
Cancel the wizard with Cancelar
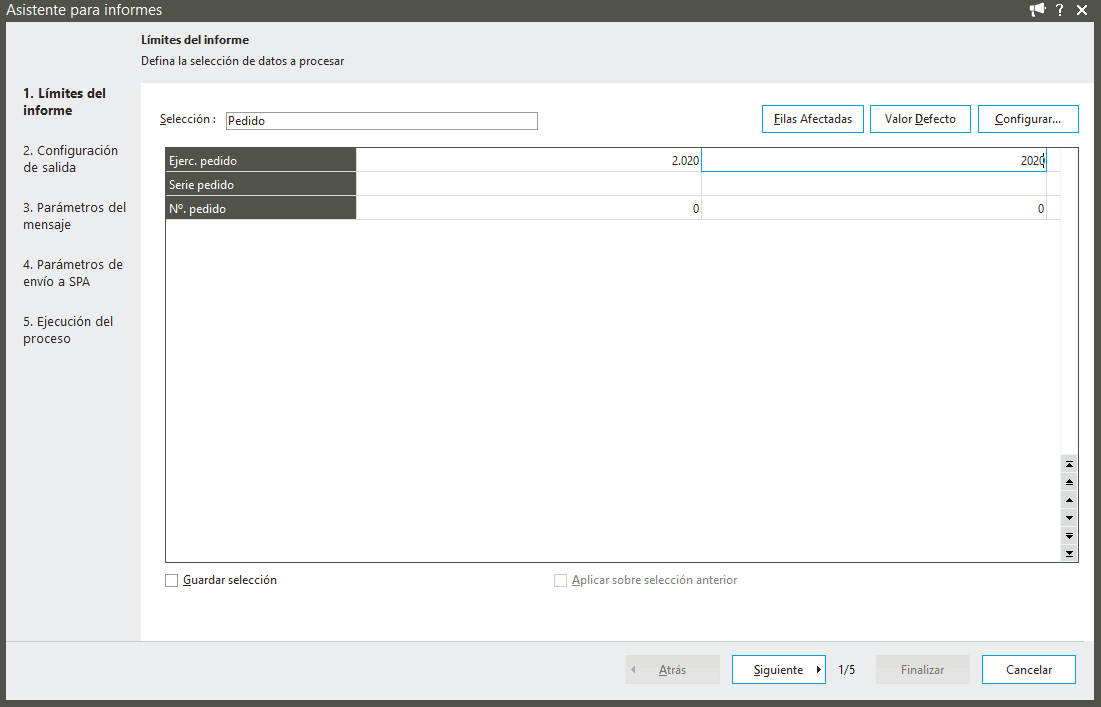[x=1029, y=670]
